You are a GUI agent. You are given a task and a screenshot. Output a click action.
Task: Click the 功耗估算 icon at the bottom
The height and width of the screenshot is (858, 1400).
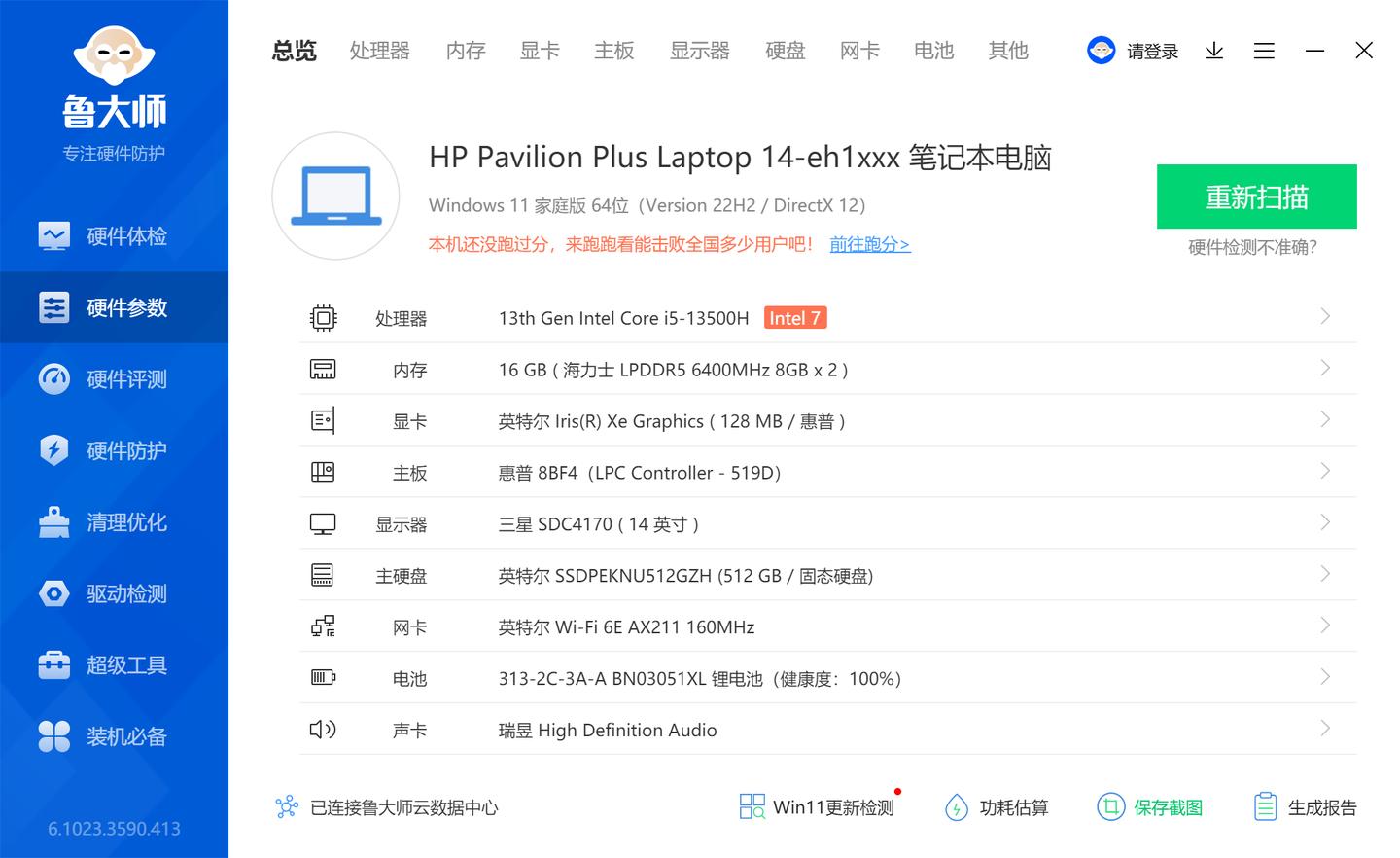996,806
